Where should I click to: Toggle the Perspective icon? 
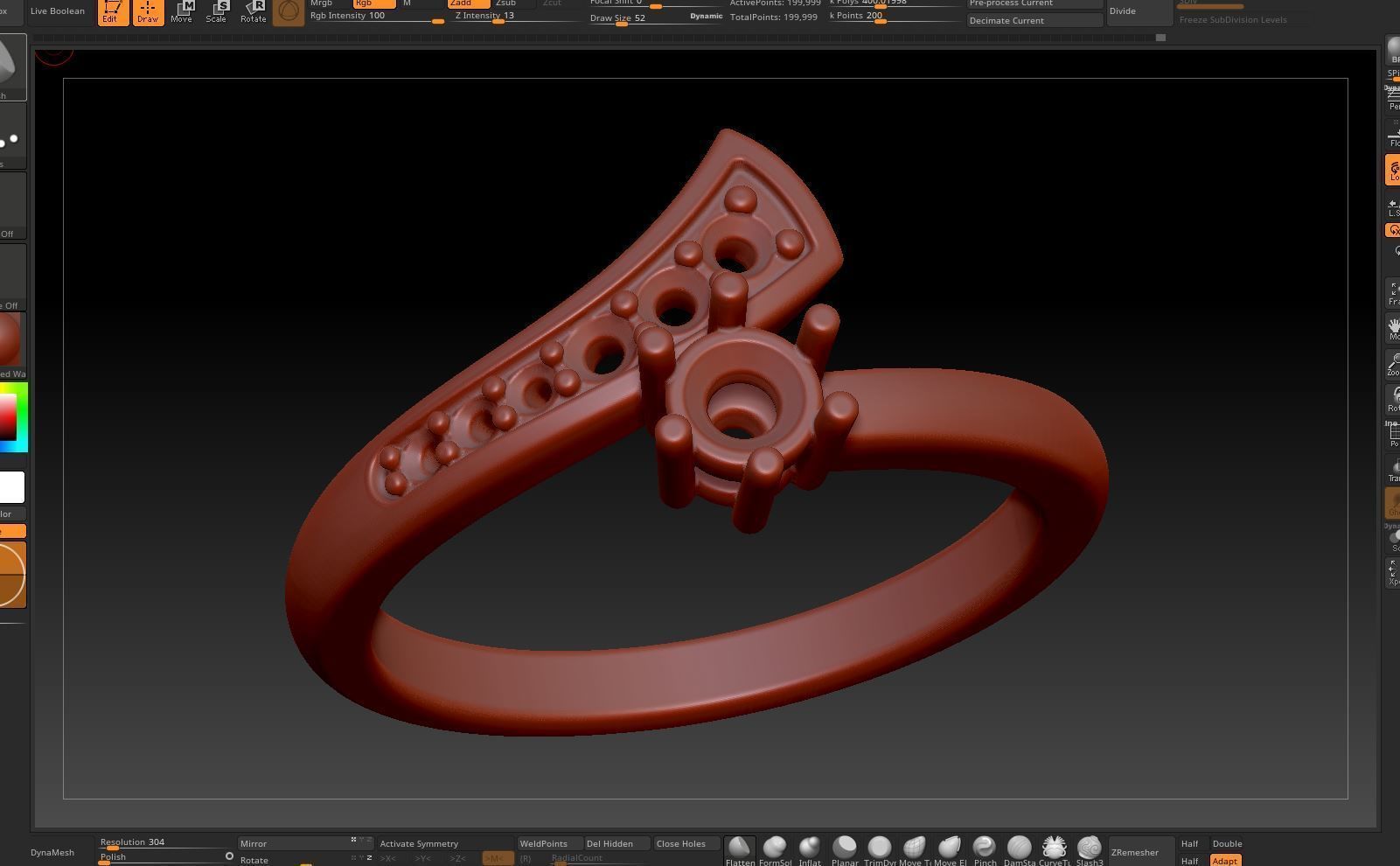pyautogui.click(x=1393, y=98)
